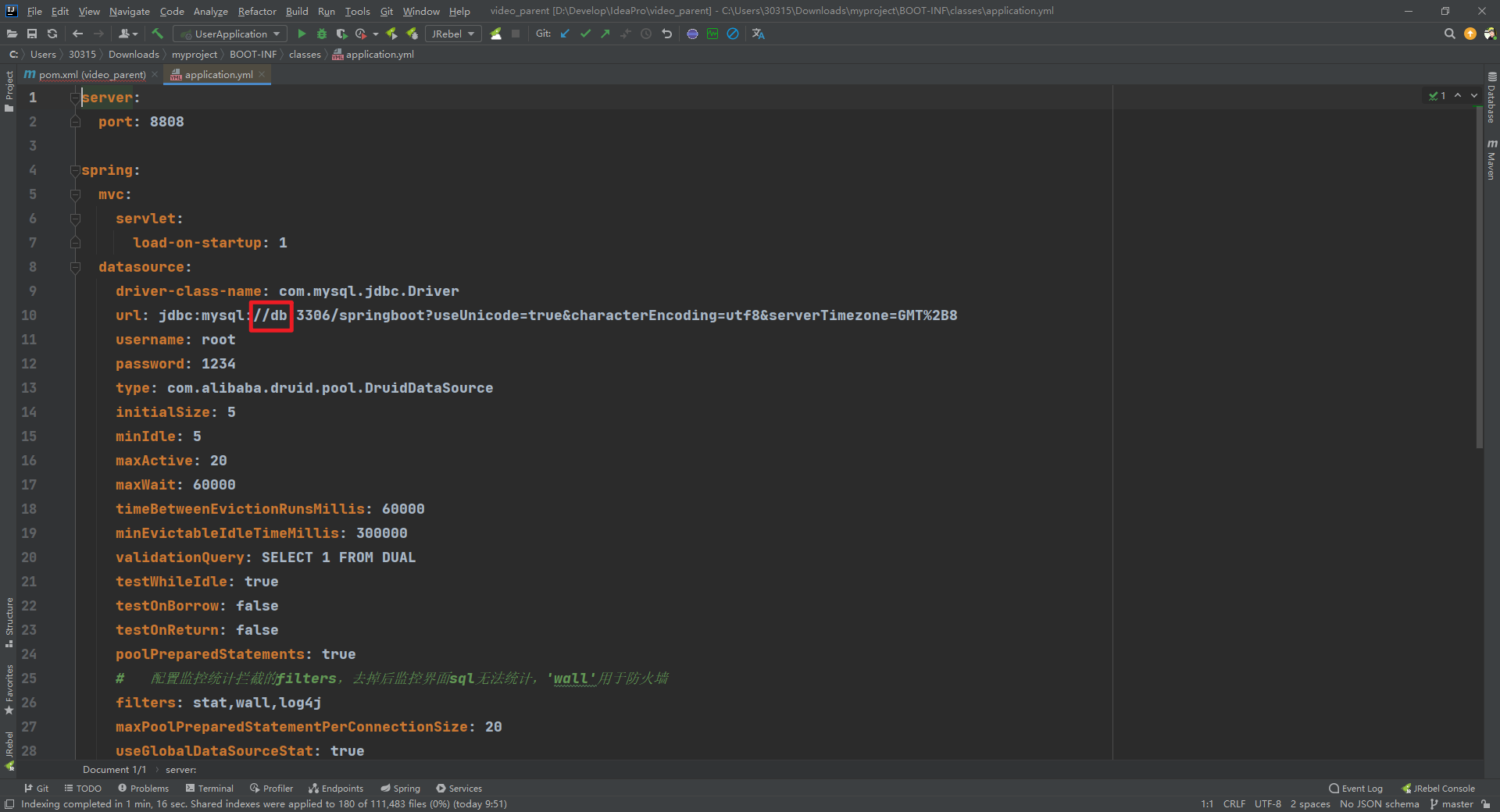Click the orange IDE update icon
Screen dimensions: 1500x812
click(1470, 34)
